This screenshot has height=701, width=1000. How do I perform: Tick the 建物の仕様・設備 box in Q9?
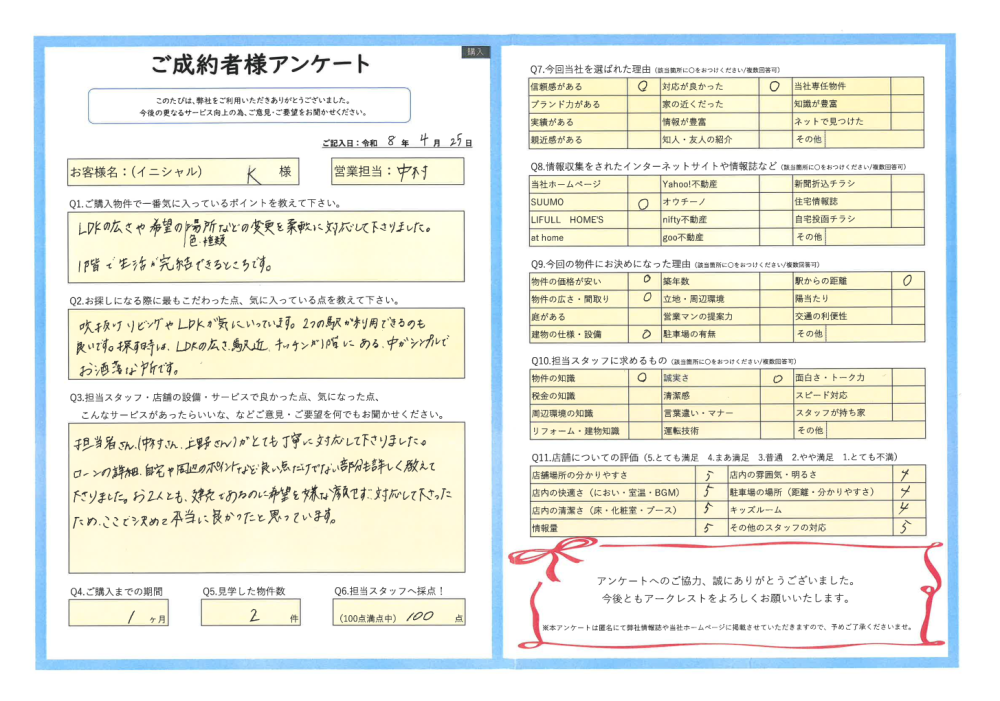coord(645,334)
